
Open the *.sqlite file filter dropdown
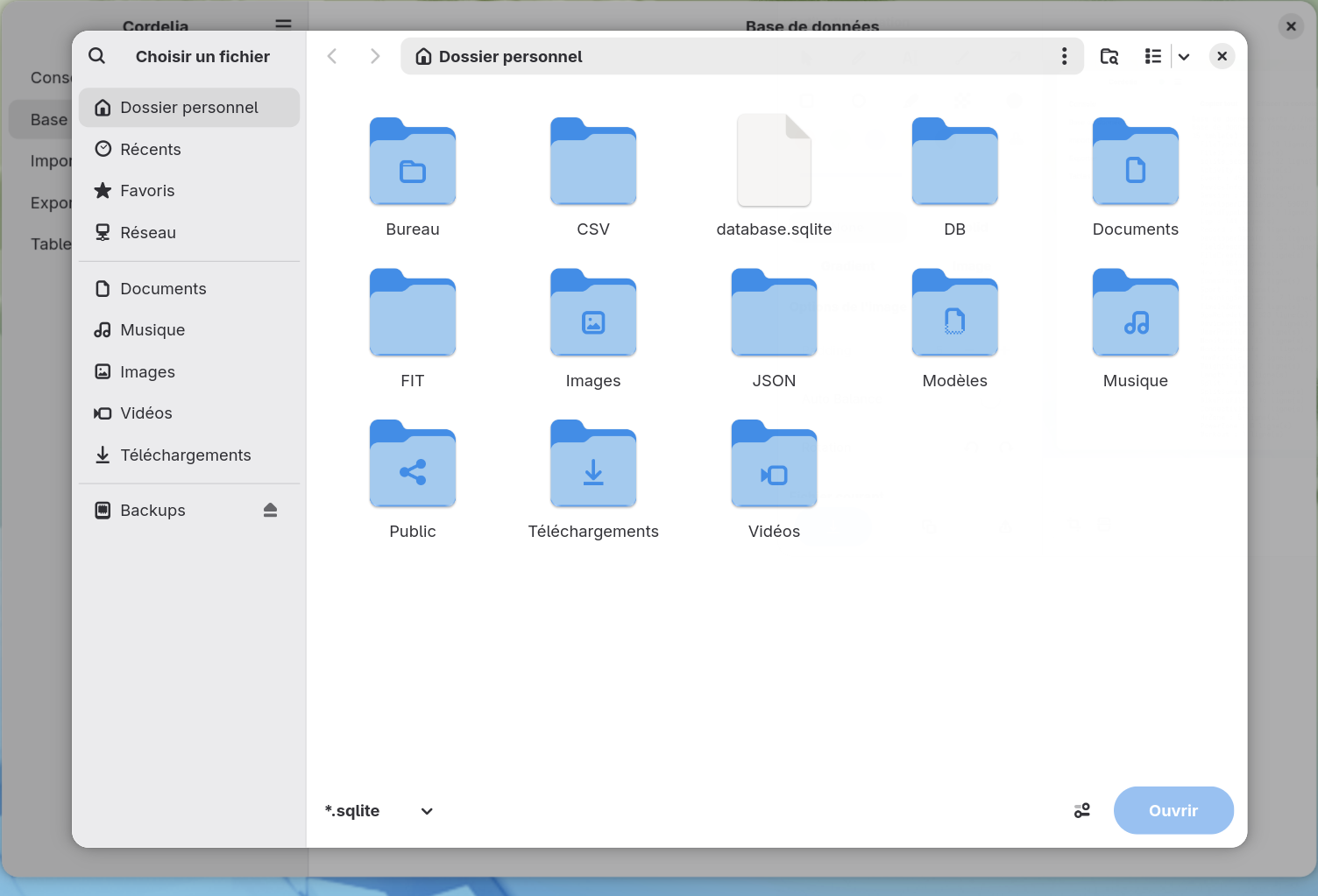[x=379, y=811]
